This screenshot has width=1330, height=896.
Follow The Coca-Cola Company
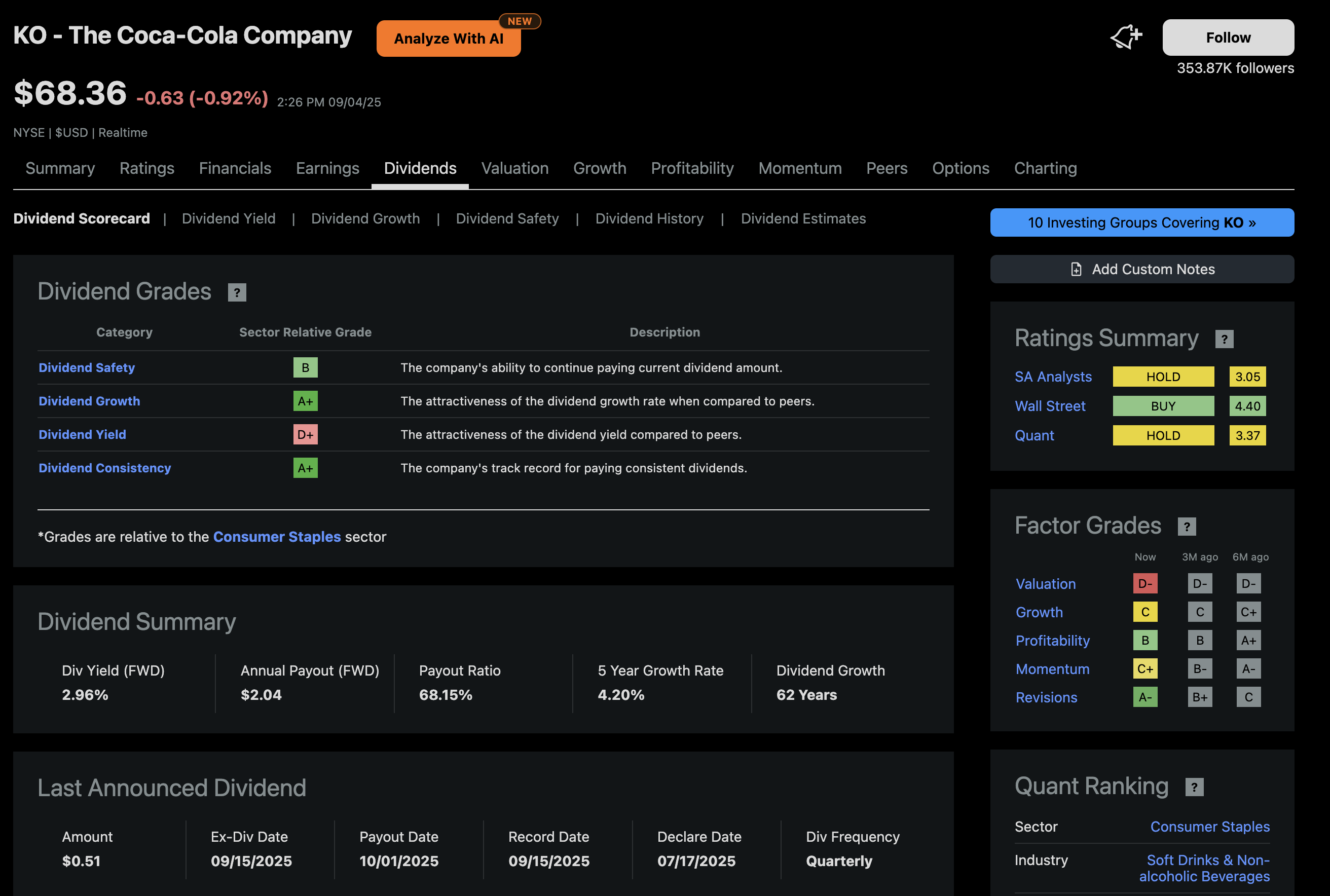pos(1228,38)
